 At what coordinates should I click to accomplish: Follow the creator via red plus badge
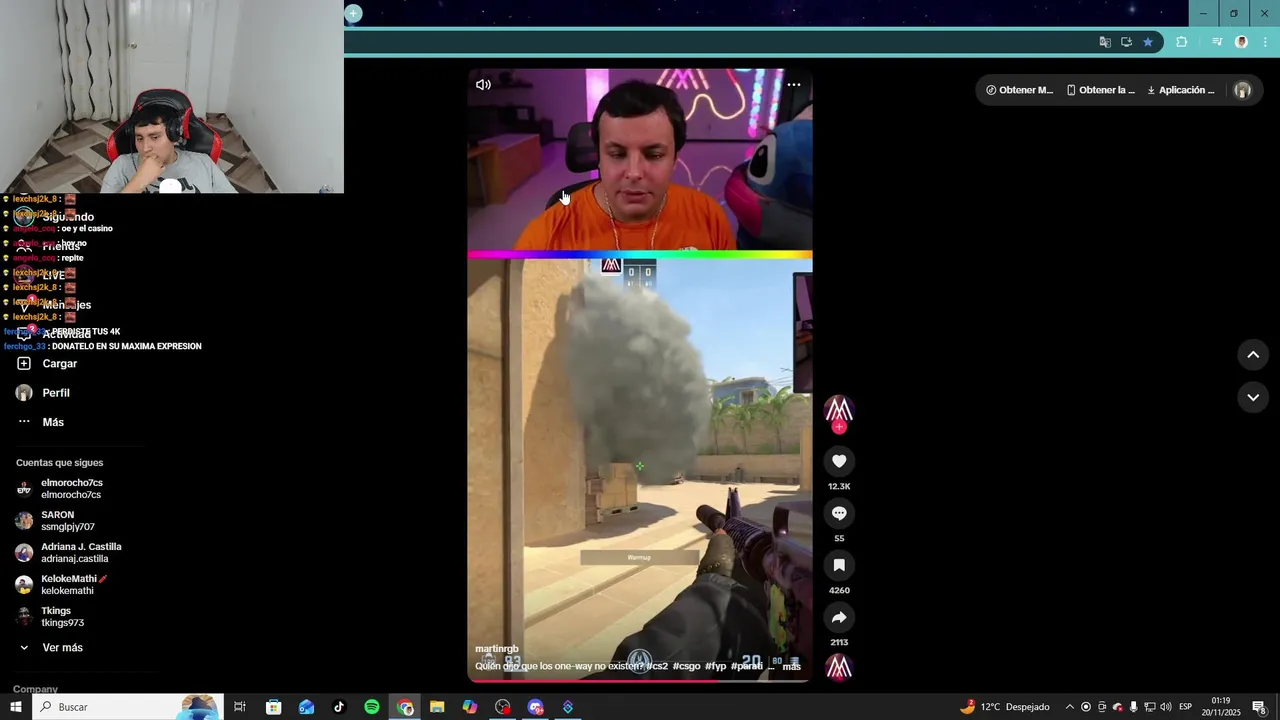pos(839,427)
